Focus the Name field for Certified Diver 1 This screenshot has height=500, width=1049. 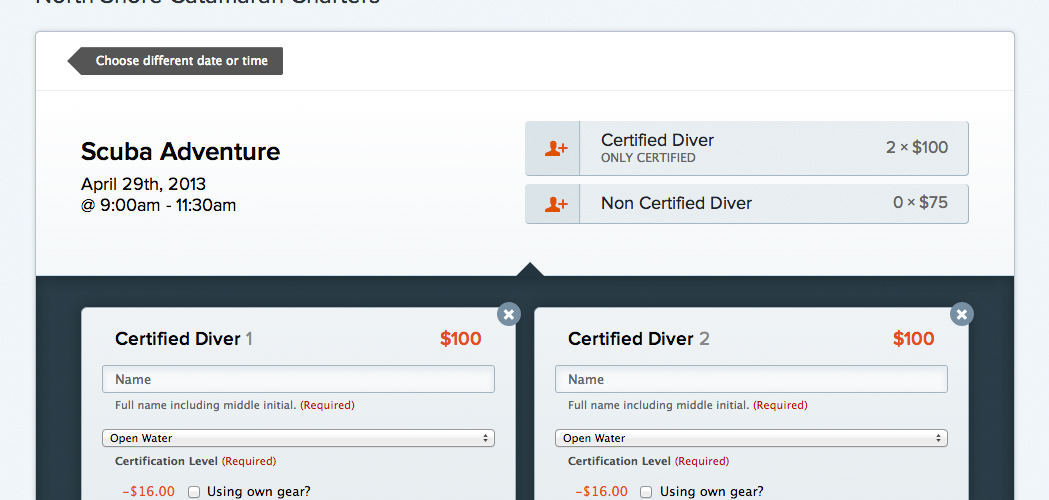point(298,379)
